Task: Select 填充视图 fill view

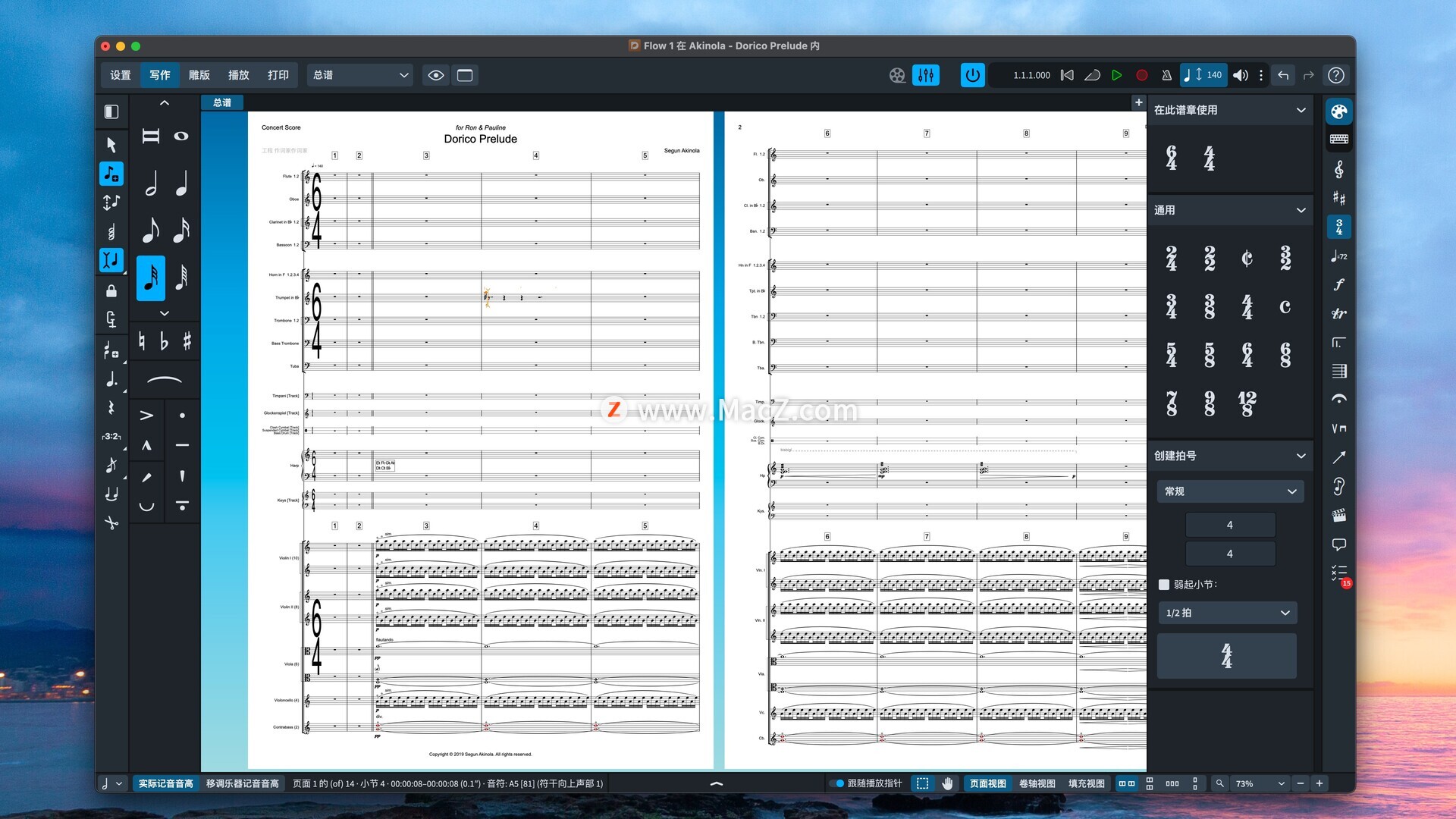Action: pos(1086,783)
